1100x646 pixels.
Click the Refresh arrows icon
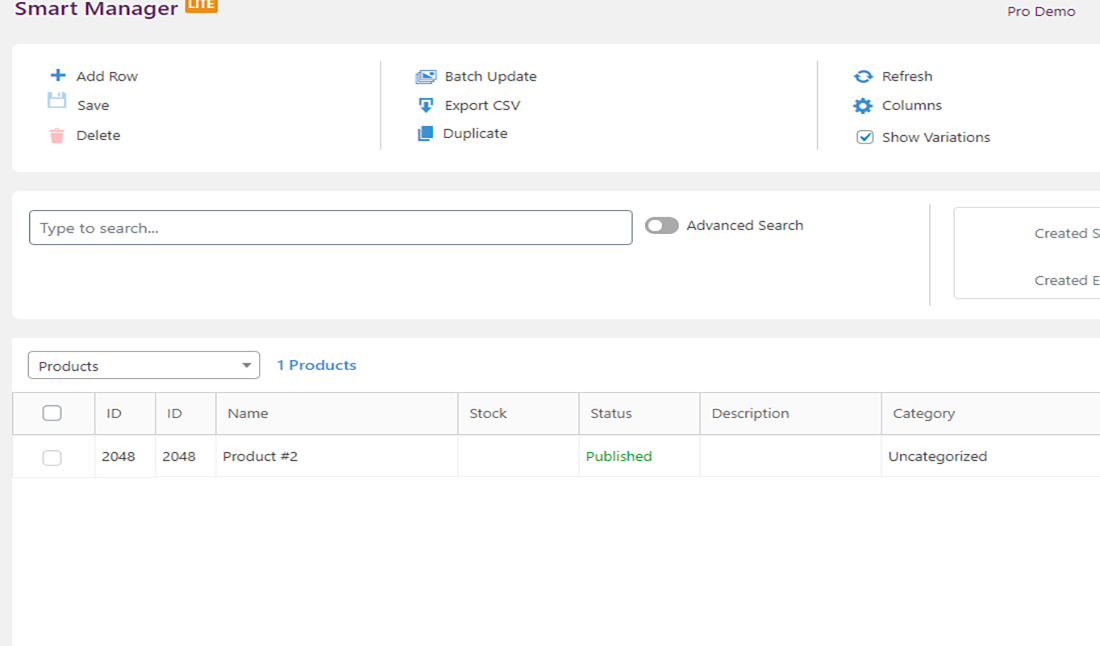coord(863,77)
